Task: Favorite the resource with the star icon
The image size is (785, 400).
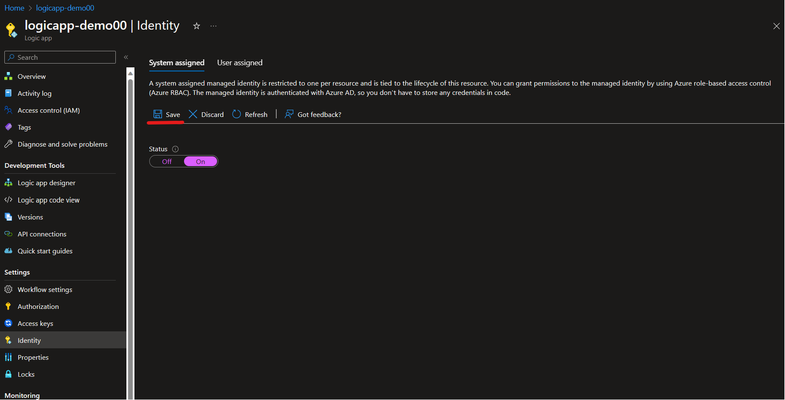Action: point(196,26)
